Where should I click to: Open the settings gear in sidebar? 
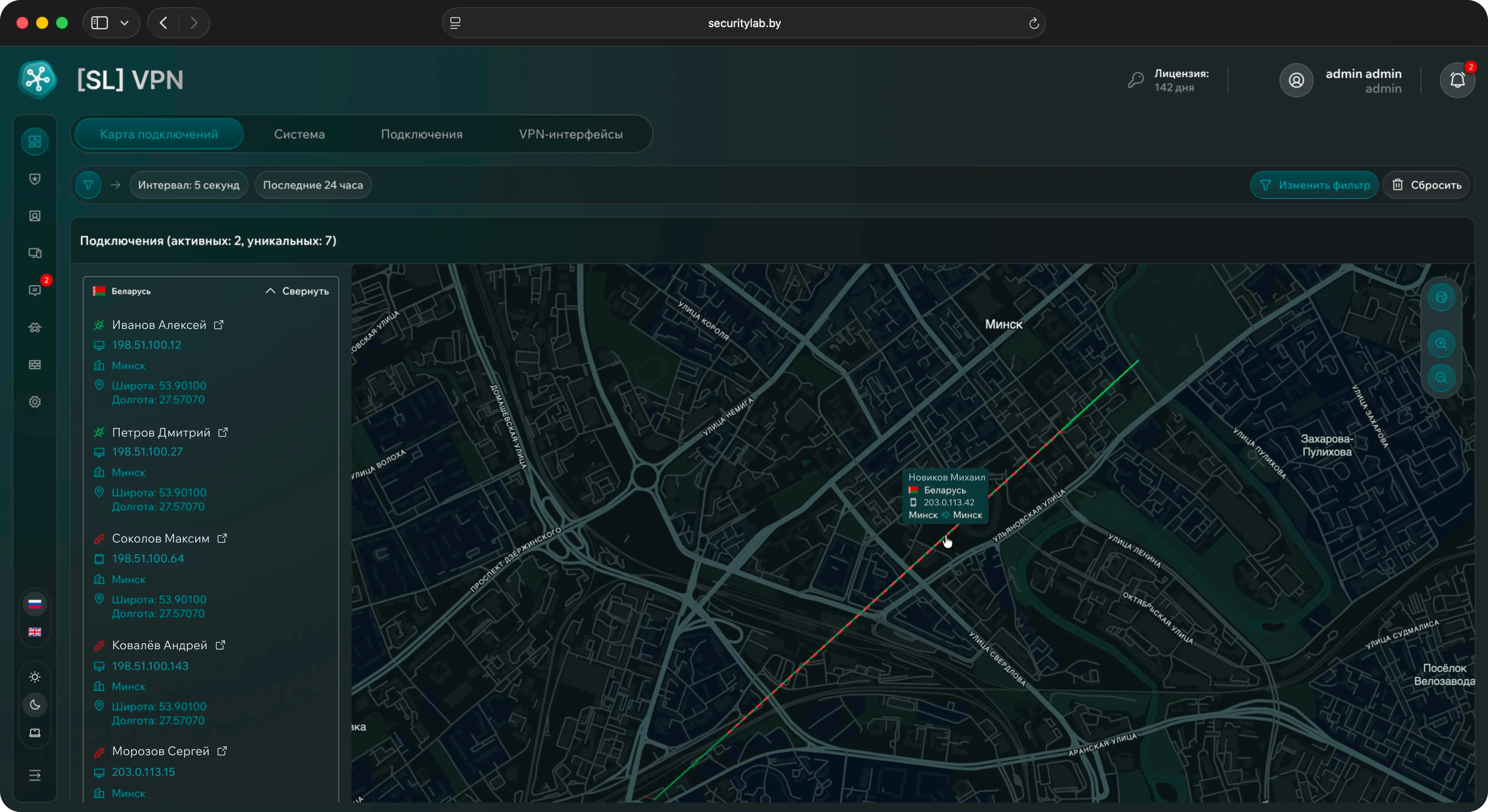click(35, 401)
